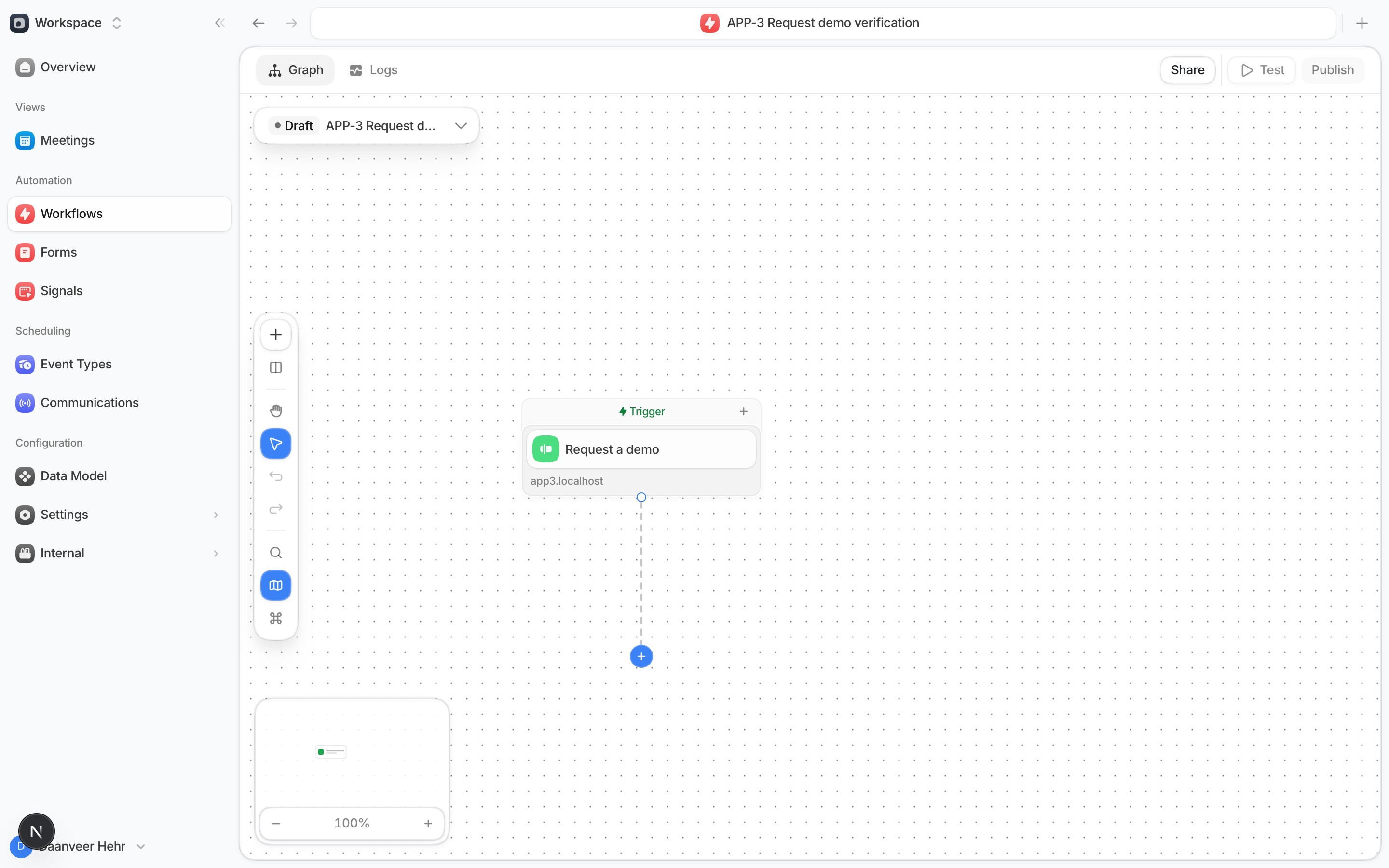This screenshot has width=1389, height=868.
Task: Select the pointer selection tool
Action: (275, 444)
